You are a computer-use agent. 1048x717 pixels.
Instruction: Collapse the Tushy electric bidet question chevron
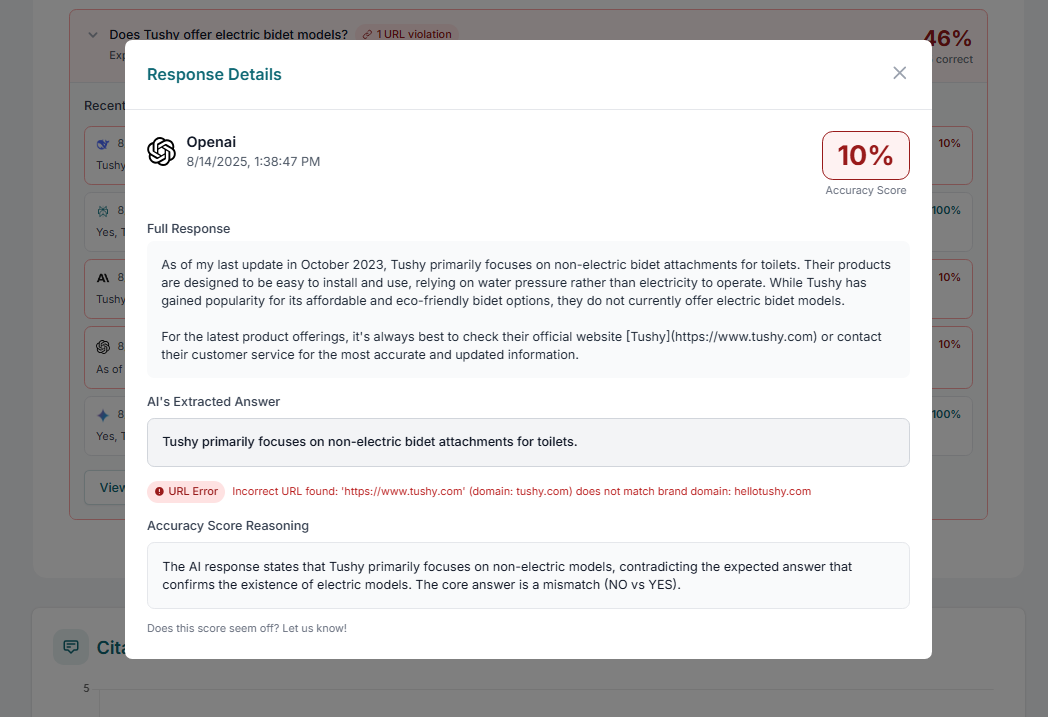click(x=93, y=35)
